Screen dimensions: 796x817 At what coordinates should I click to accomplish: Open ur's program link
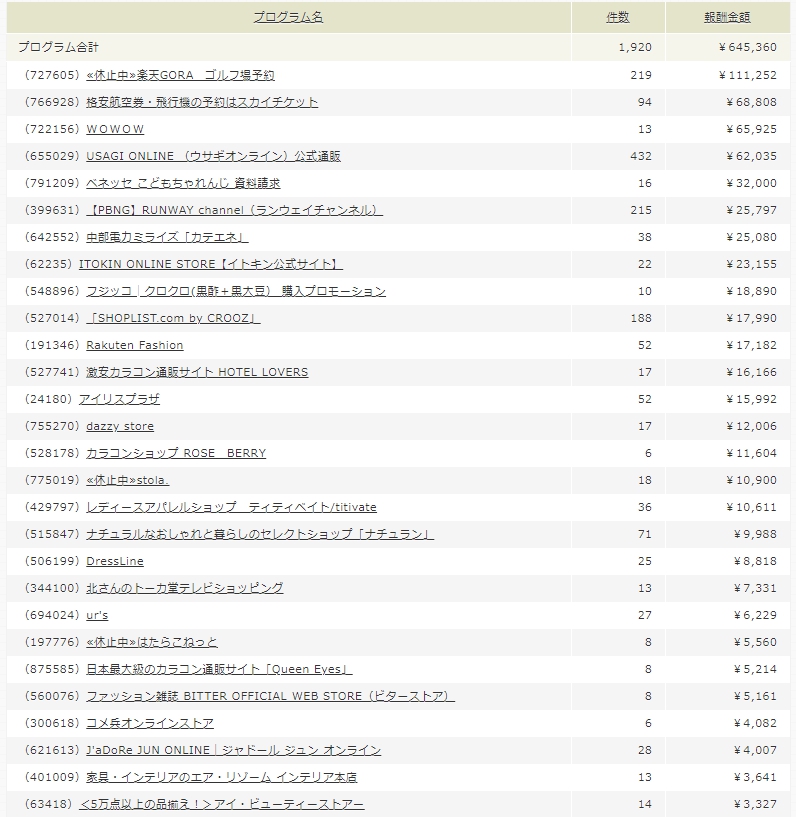click(x=97, y=616)
